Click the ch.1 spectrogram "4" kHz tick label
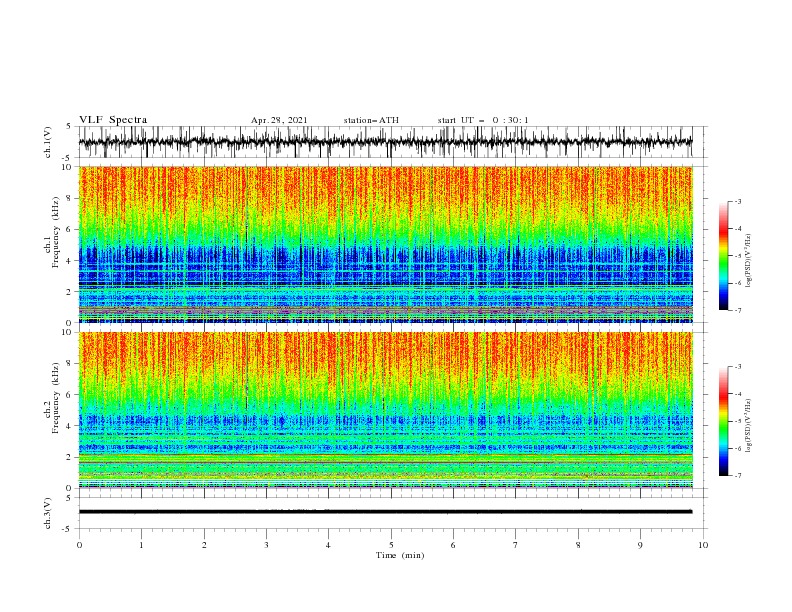This screenshot has height=612, width=792. click(69, 261)
